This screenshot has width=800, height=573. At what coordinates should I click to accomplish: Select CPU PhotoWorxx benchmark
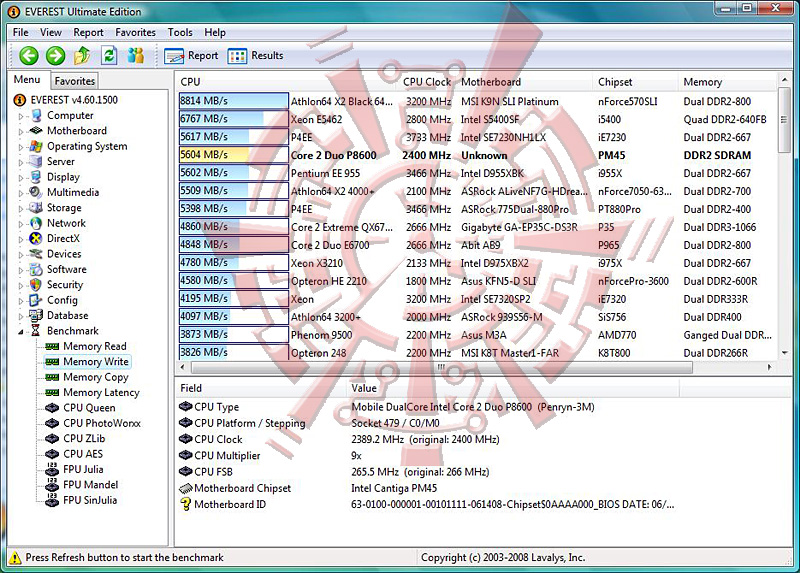[x=102, y=423]
